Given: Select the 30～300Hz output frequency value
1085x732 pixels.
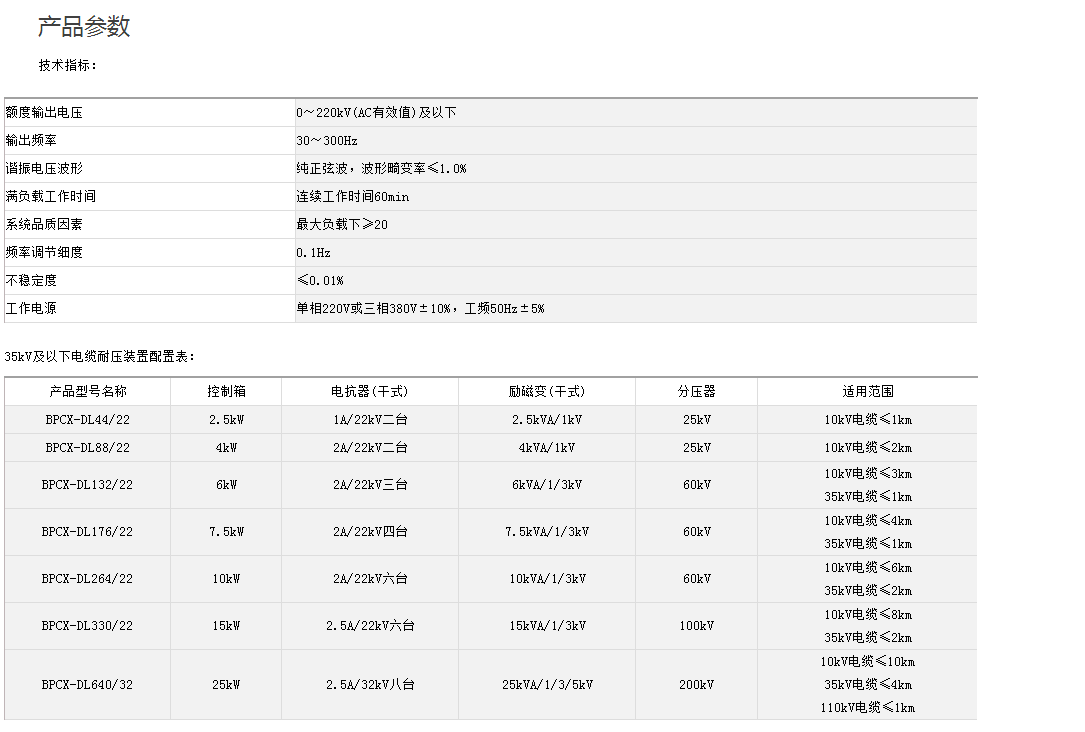Looking at the screenshot, I should 326,141.
